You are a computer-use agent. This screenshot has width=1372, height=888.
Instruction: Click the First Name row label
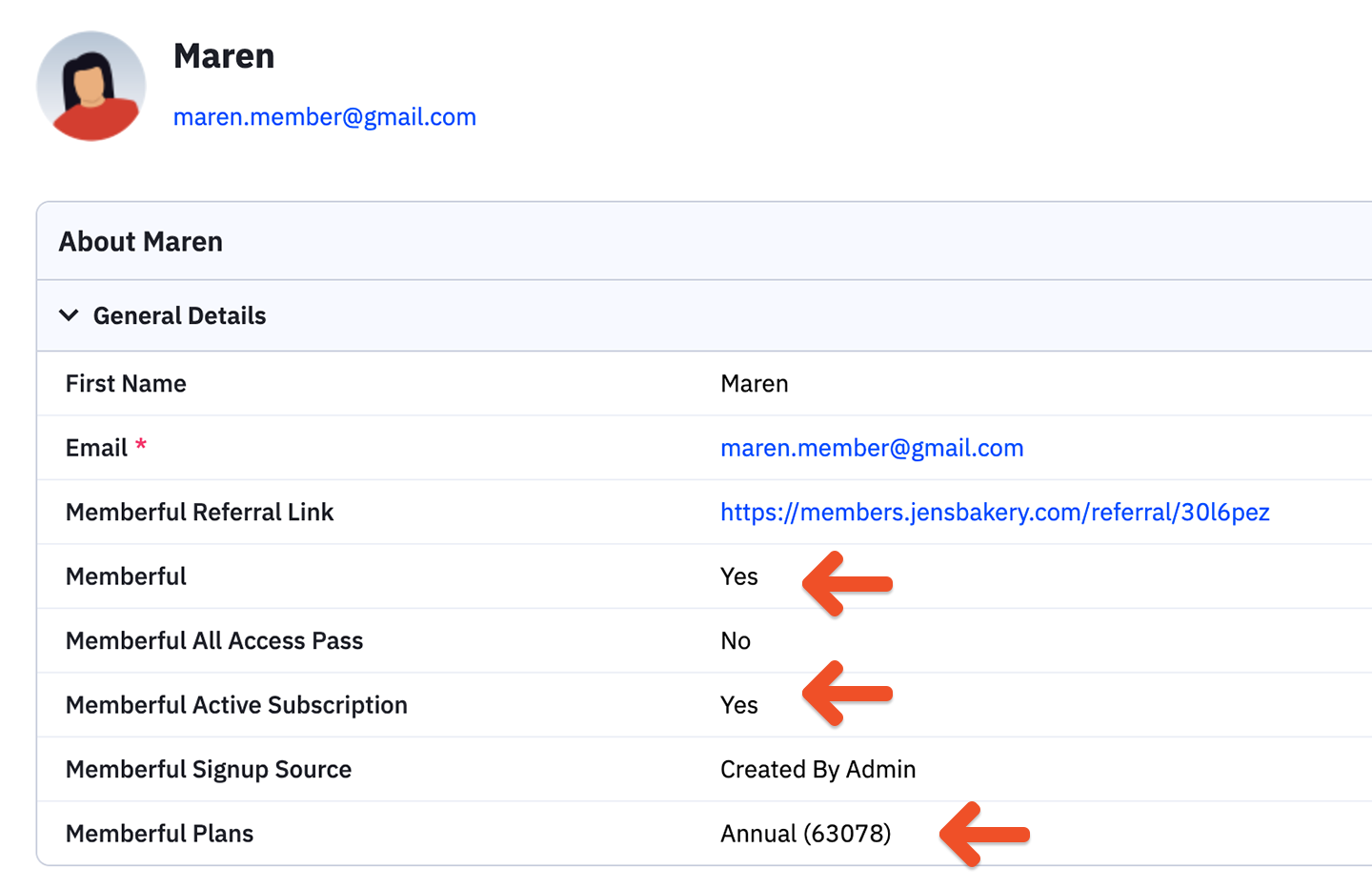pos(126,383)
